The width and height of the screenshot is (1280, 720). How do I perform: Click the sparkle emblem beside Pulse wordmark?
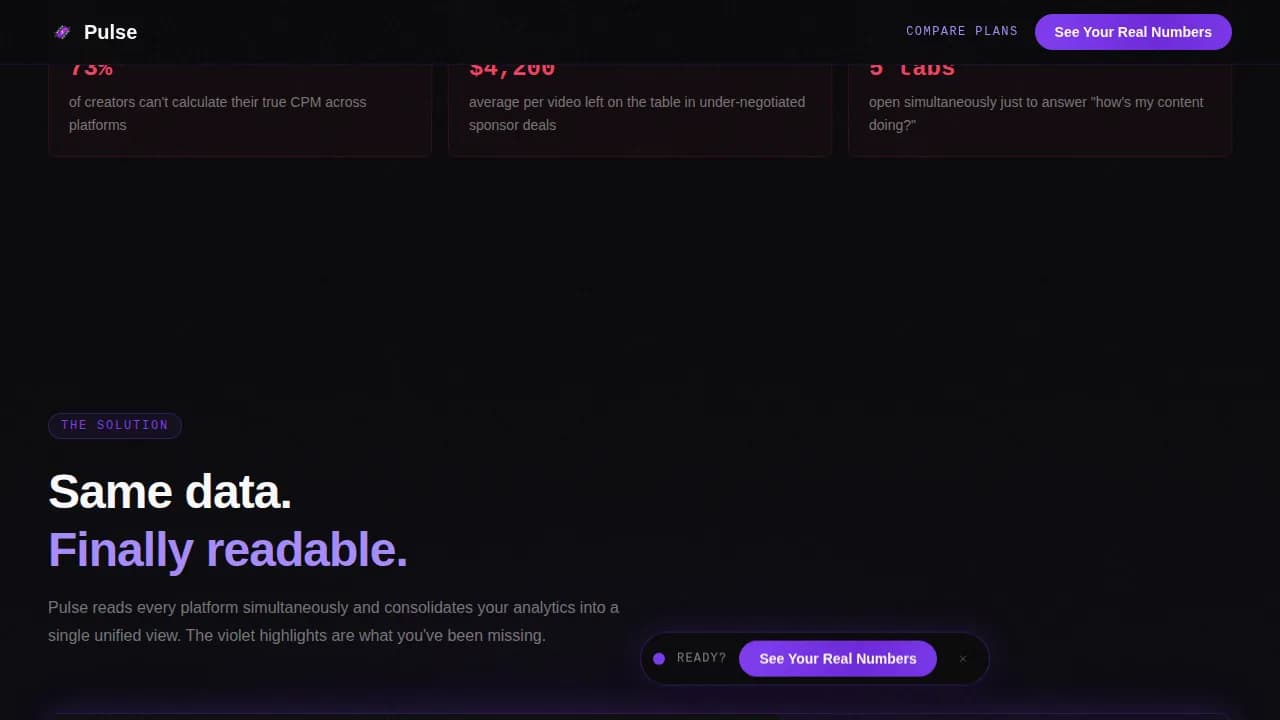pyautogui.click(x=61, y=31)
